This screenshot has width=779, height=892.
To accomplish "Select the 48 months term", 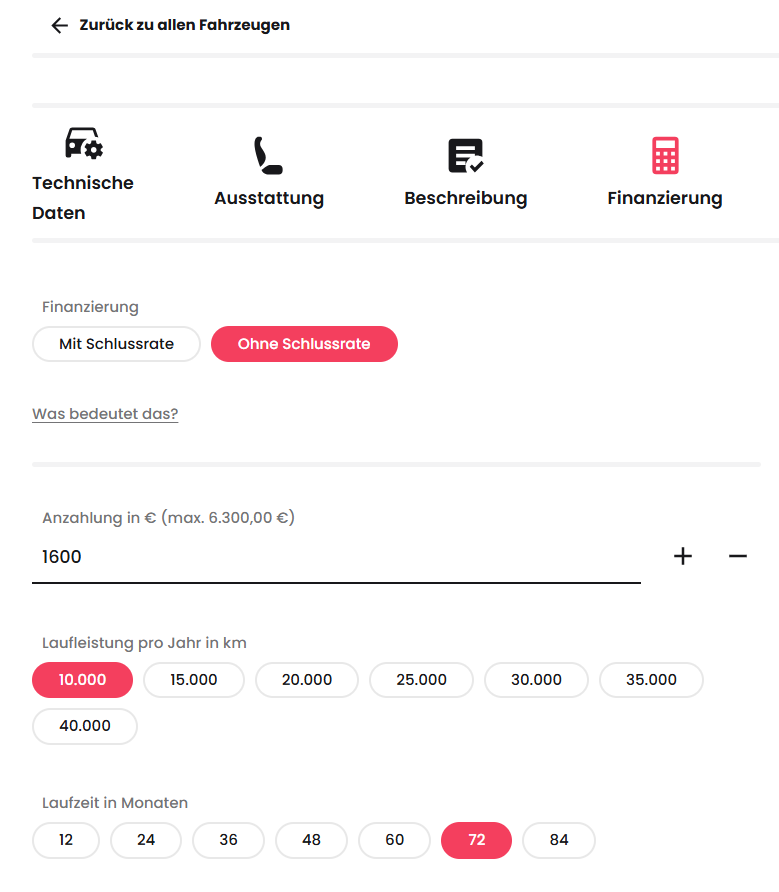I will (311, 840).
